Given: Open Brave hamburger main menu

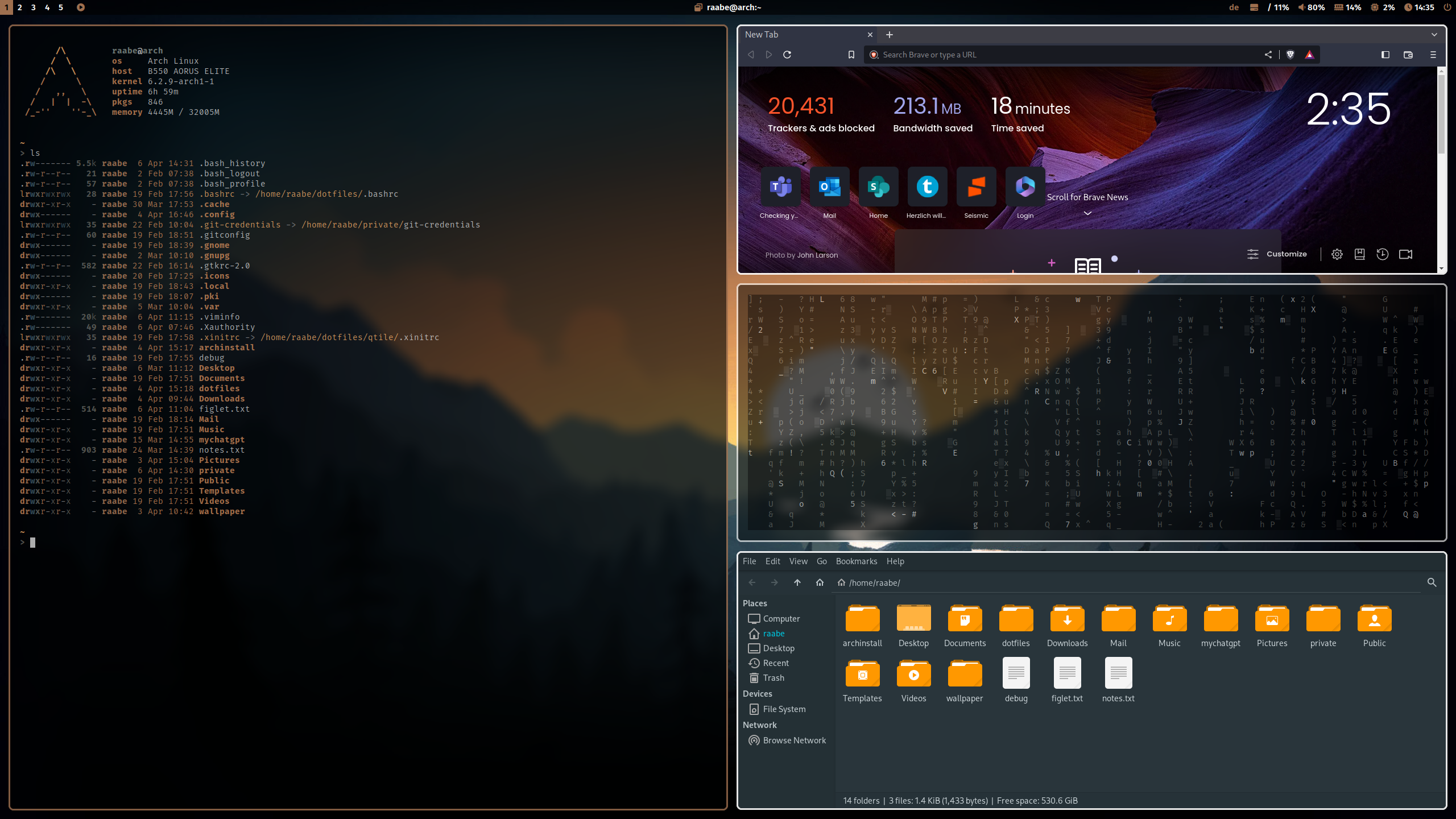Looking at the screenshot, I should point(1433,55).
